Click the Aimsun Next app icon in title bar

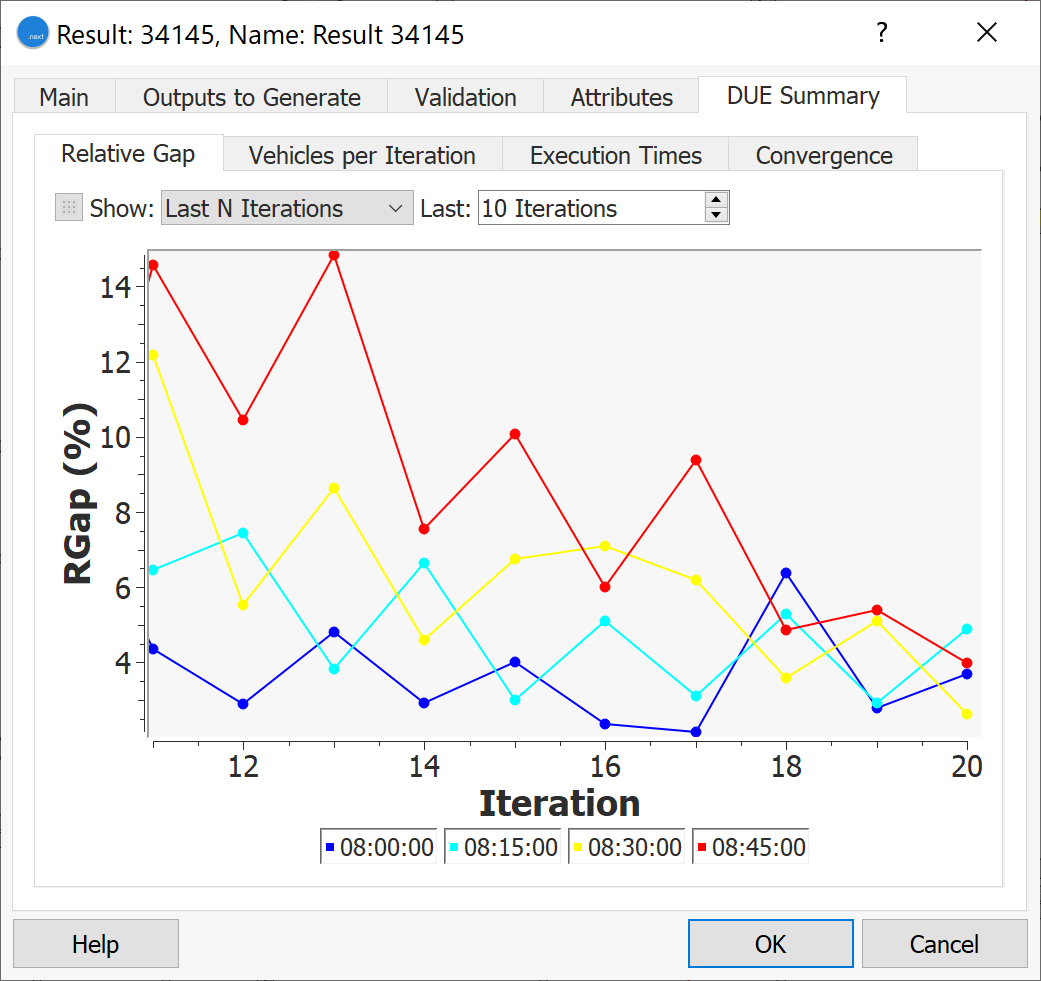tap(33, 34)
